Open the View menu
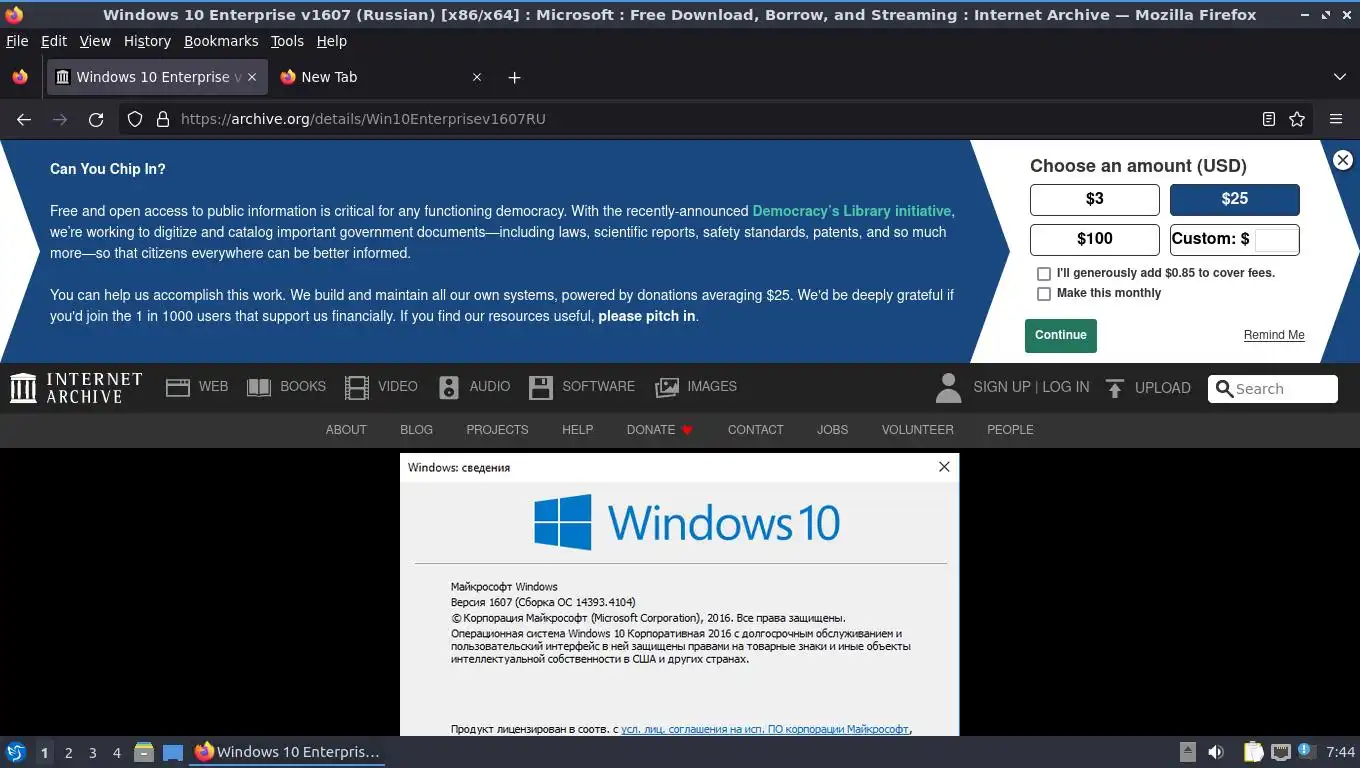 click(95, 41)
